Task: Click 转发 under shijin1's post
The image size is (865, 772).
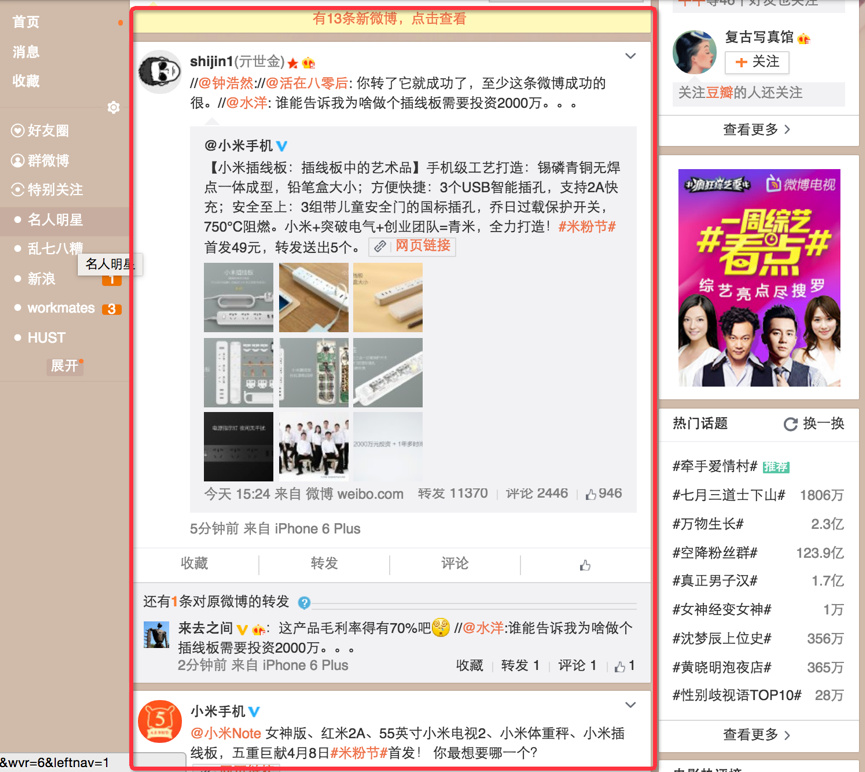Action: point(324,563)
